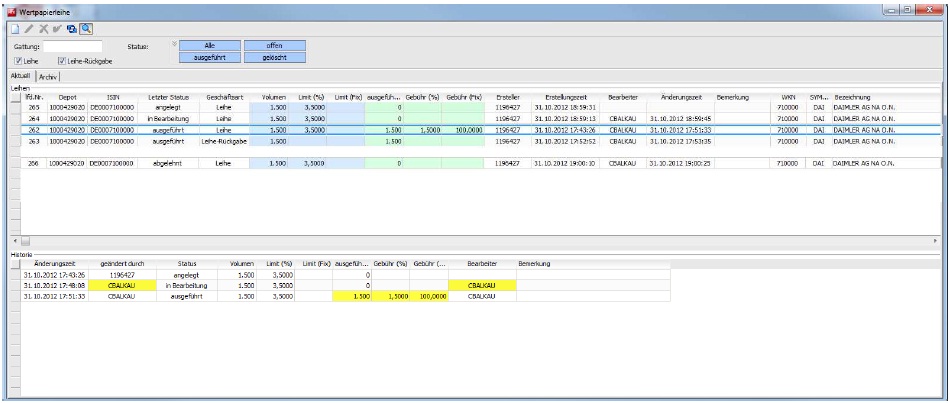Switch to the Aktuell tab
Screen dimensions: 950x403
(21, 76)
